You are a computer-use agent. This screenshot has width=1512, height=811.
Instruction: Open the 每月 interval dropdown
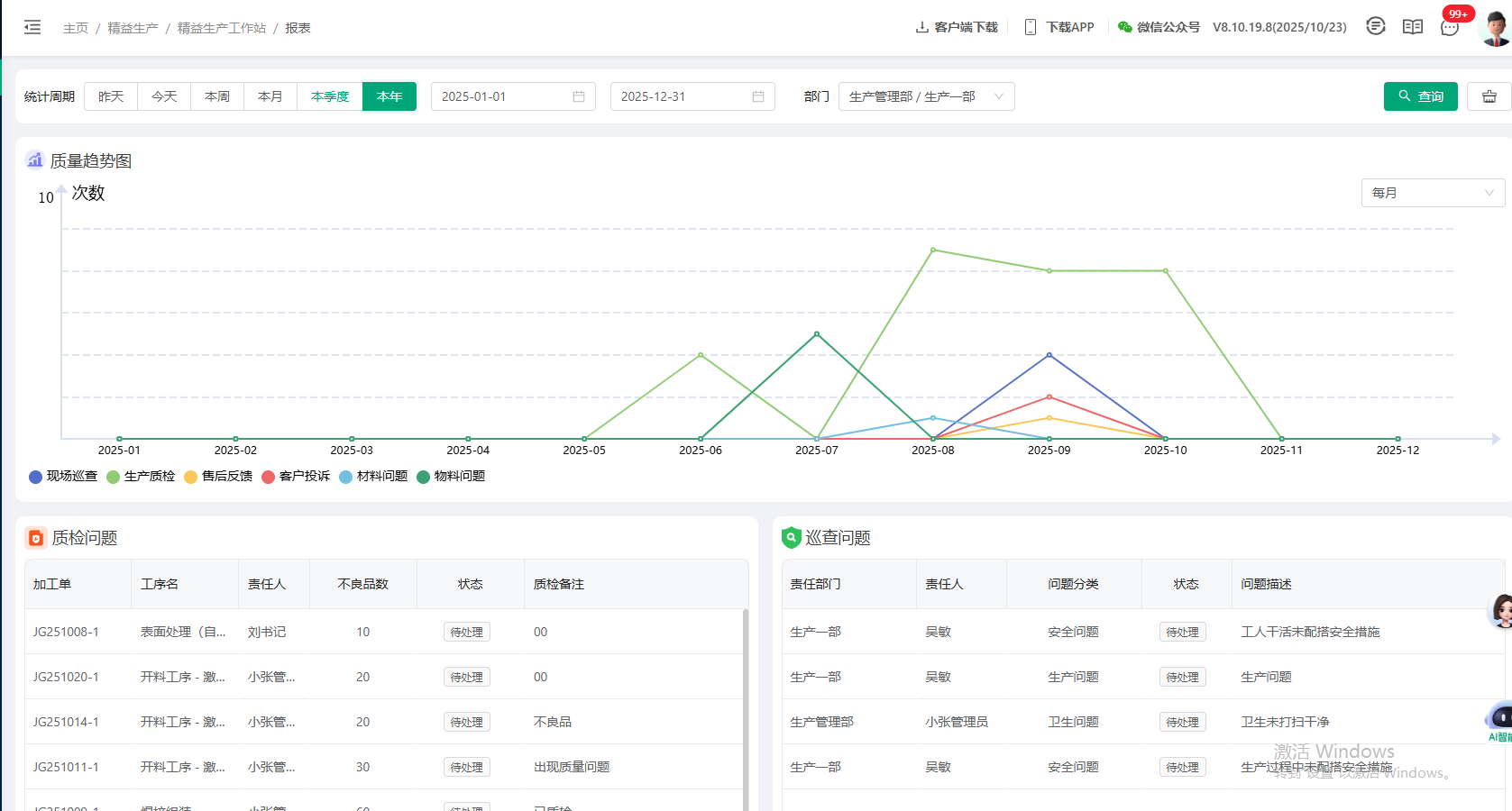pyautogui.click(x=1433, y=193)
